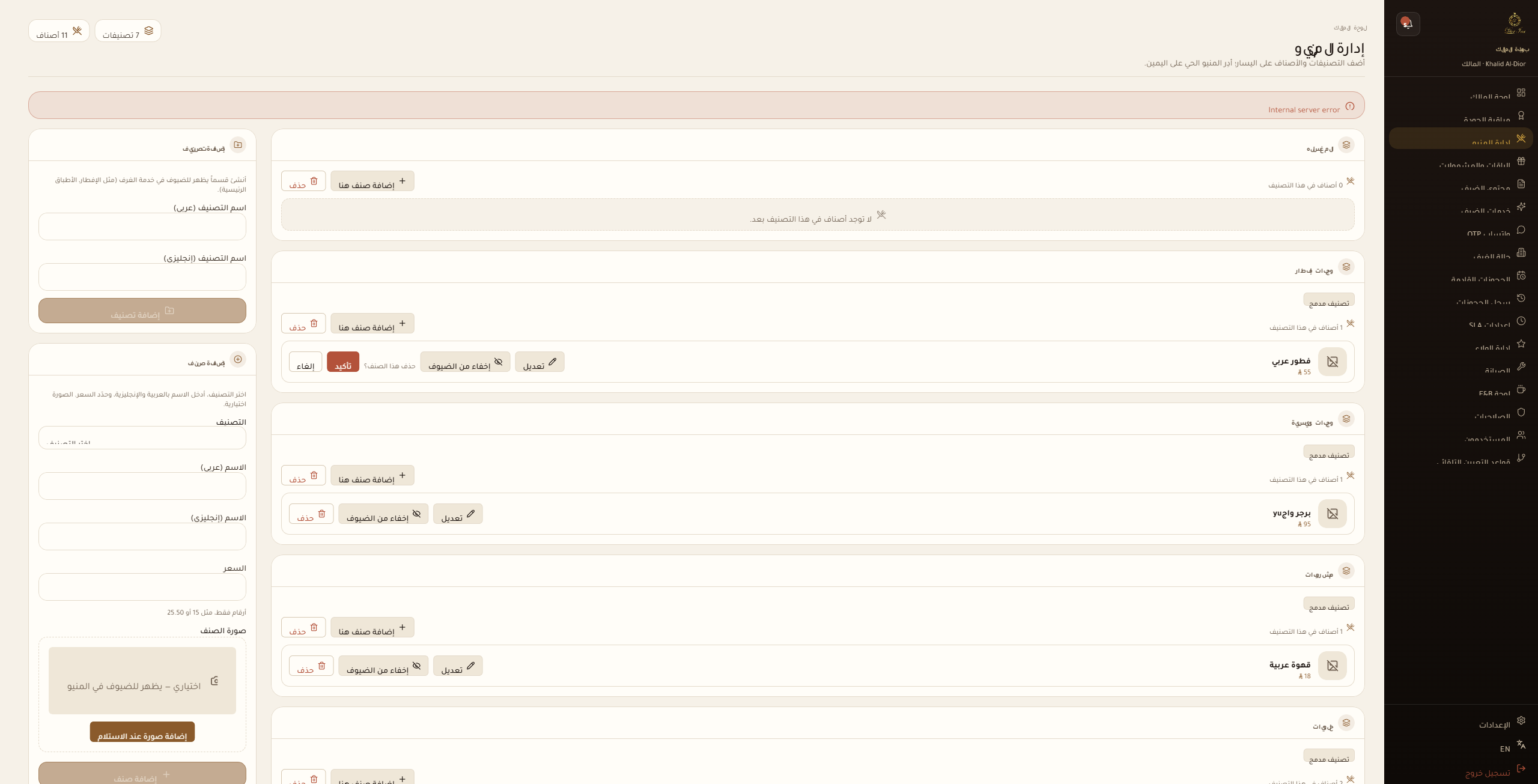1538x784 pixels.
Task: Click the camera icon in item image area
Action: point(214,681)
